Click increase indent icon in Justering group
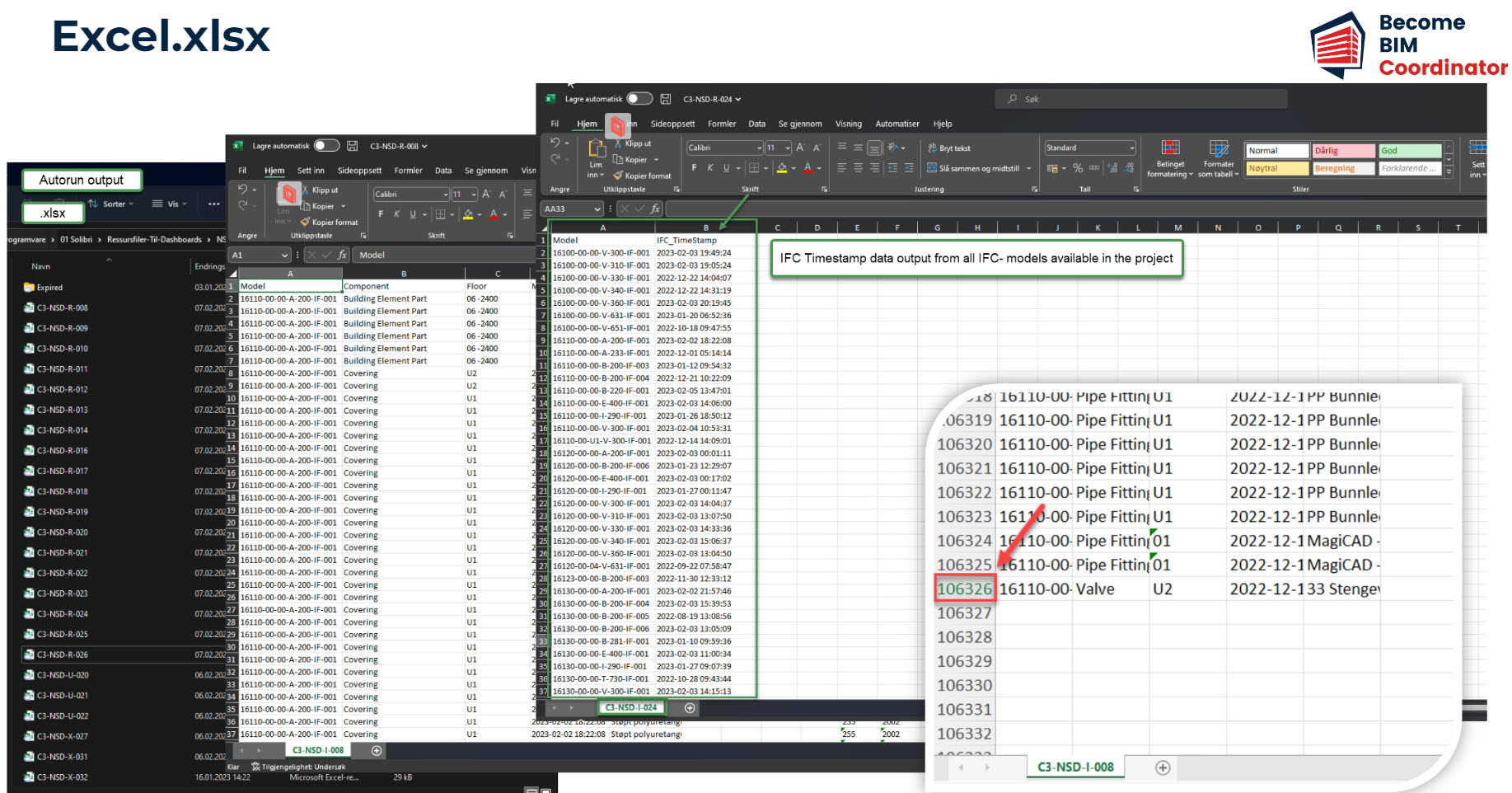The height and width of the screenshot is (793, 1512). pos(908,168)
